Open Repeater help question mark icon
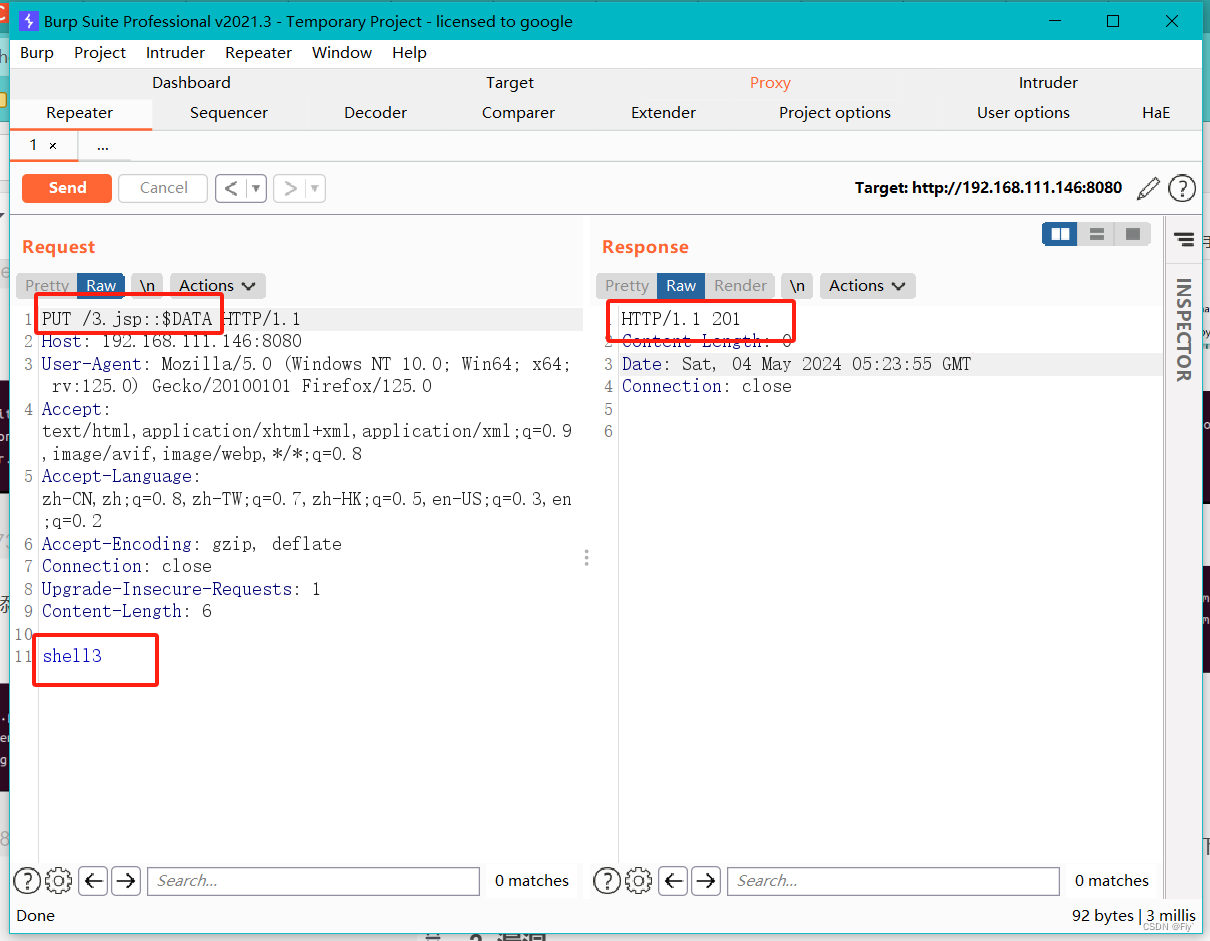The width and height of the screenshot is (1210, 941). tap(1182, 188)
